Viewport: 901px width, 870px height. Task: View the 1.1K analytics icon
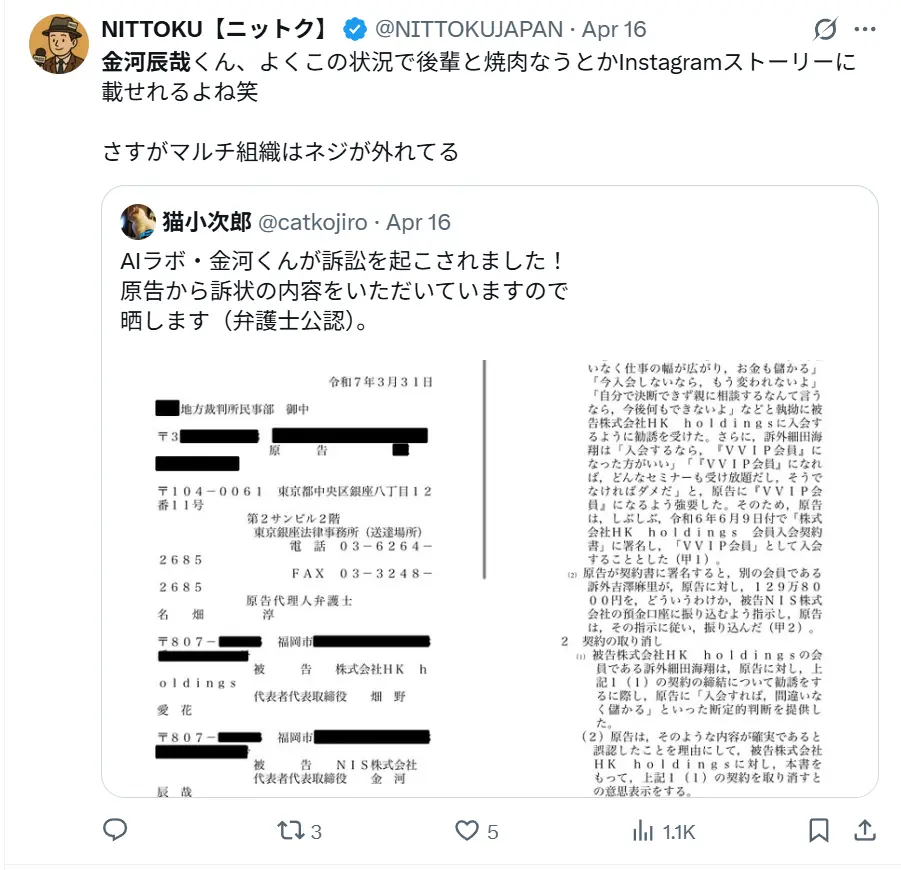pos(664,831)
